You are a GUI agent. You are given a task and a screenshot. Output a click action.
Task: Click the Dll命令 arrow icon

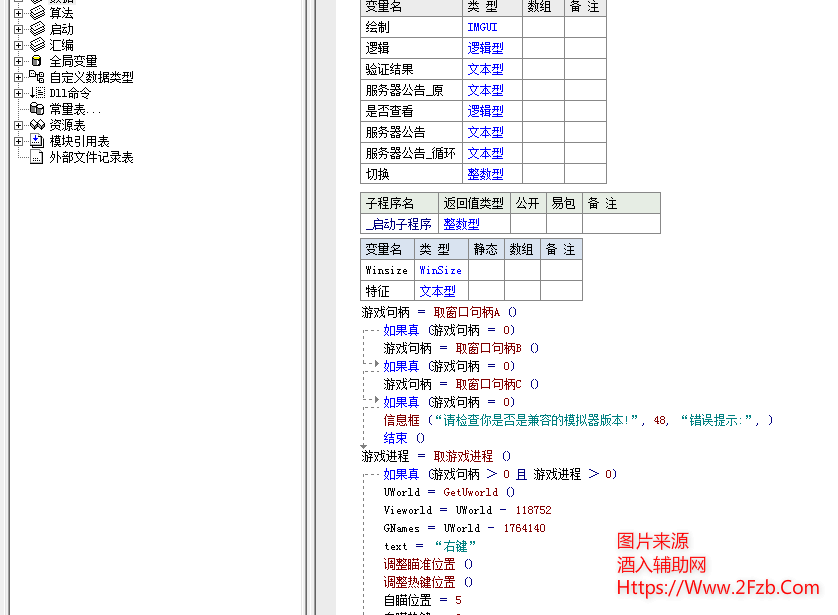click(x=37, y=93)
